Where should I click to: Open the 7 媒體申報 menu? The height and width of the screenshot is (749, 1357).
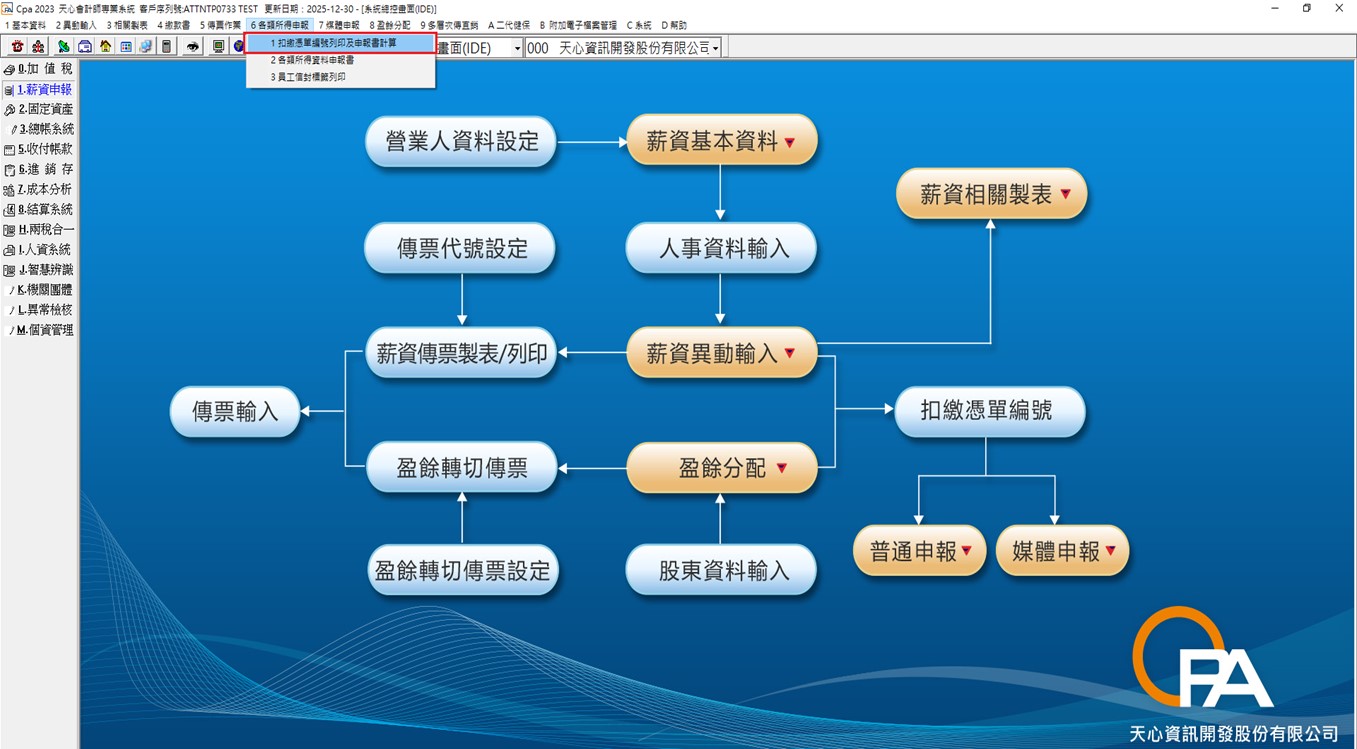coord(338,25)
